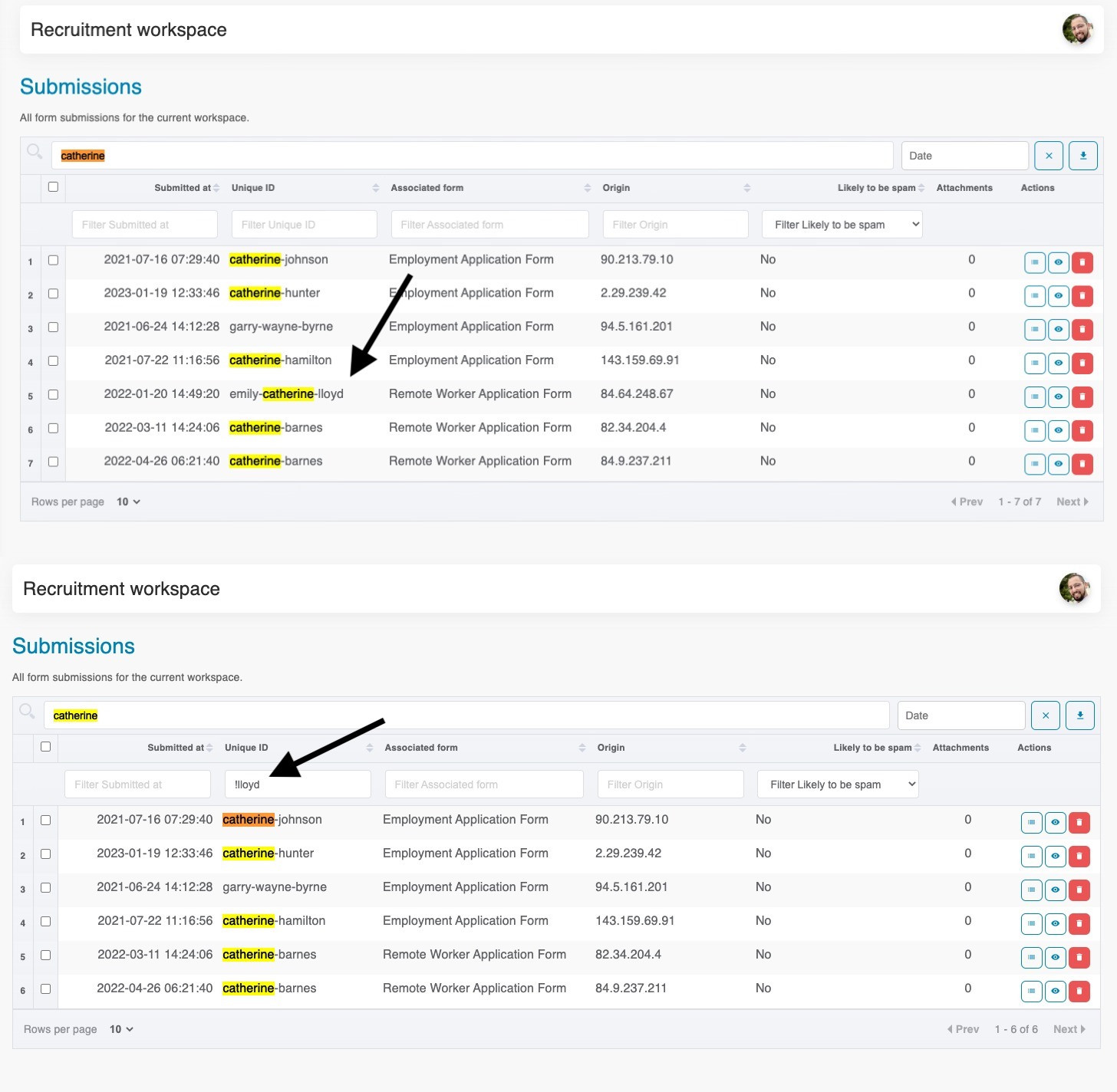Click Next beside 1 - 6 of 6
The height and width of the screenshot is (1092, 1117).
point(1069,1029)
